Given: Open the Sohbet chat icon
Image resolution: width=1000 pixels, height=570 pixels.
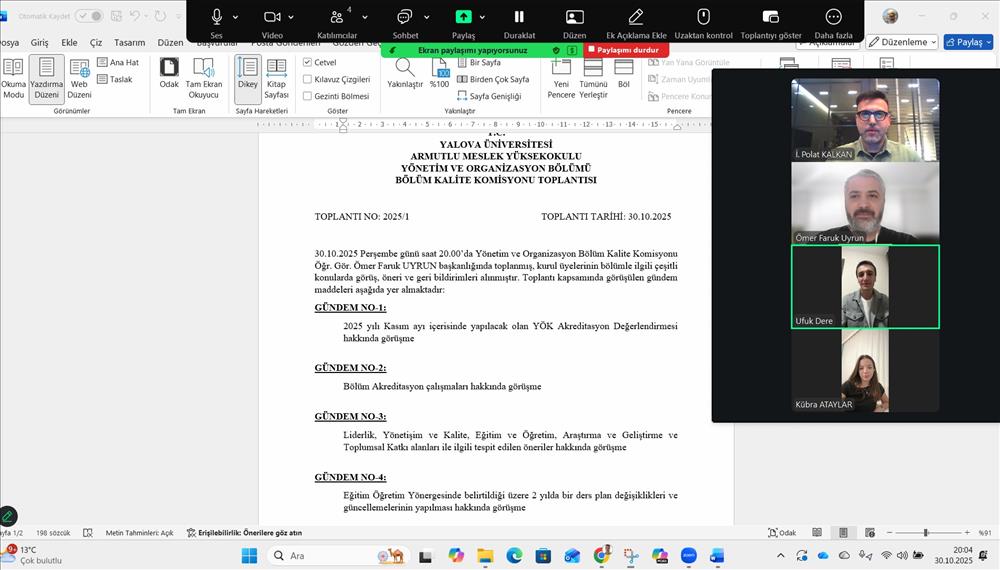Looking at the screenshot, I should click(405, 17).
